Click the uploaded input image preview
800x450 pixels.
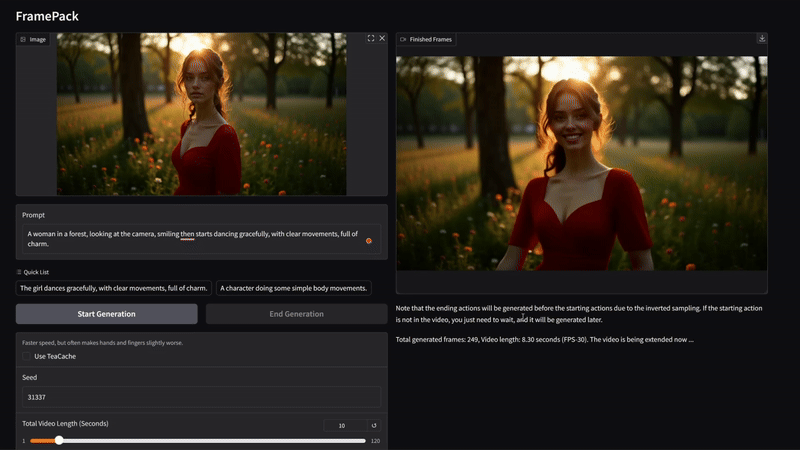coord(202,114)
